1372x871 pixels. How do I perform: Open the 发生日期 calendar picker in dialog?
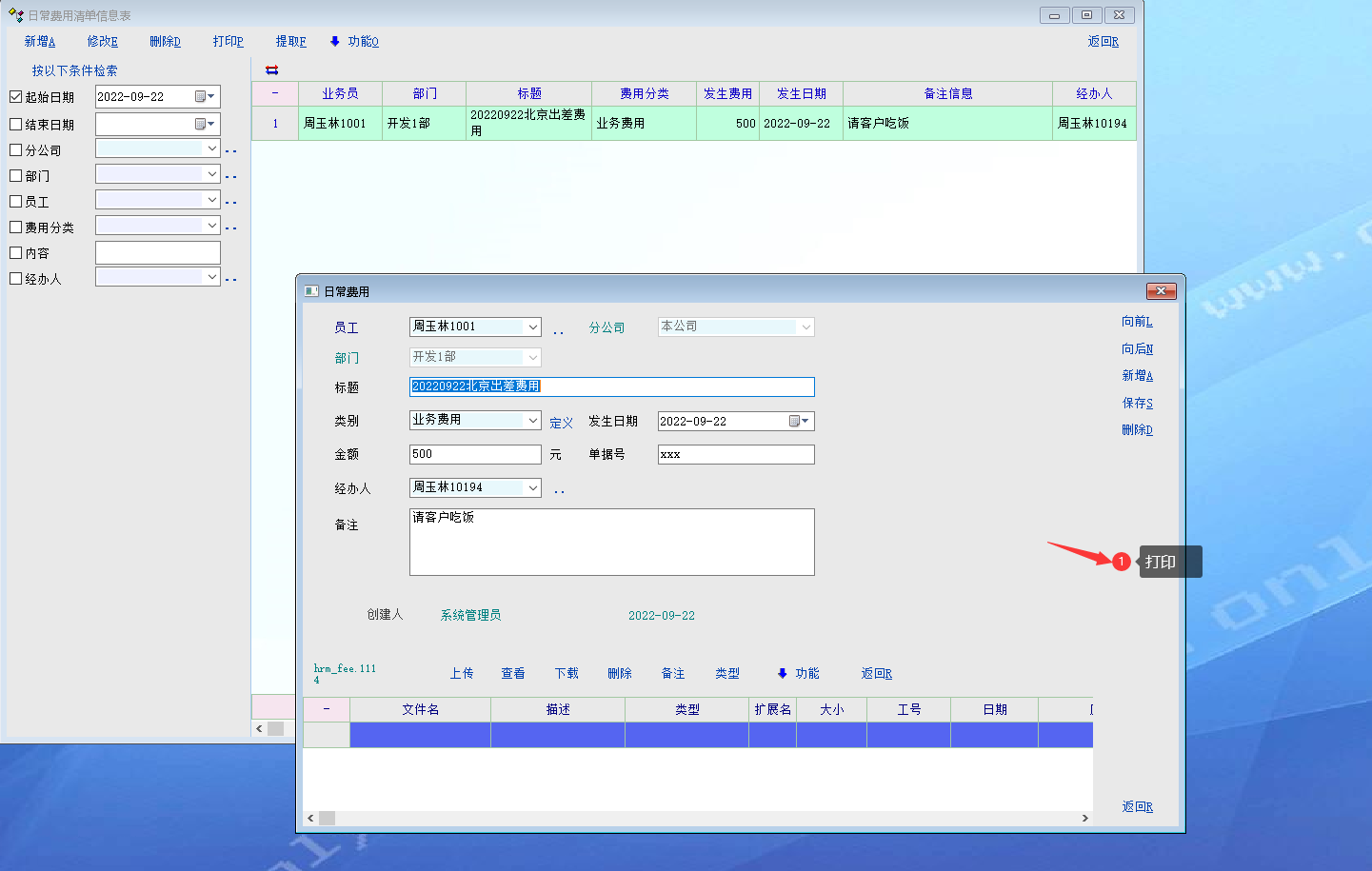[799, 422]
